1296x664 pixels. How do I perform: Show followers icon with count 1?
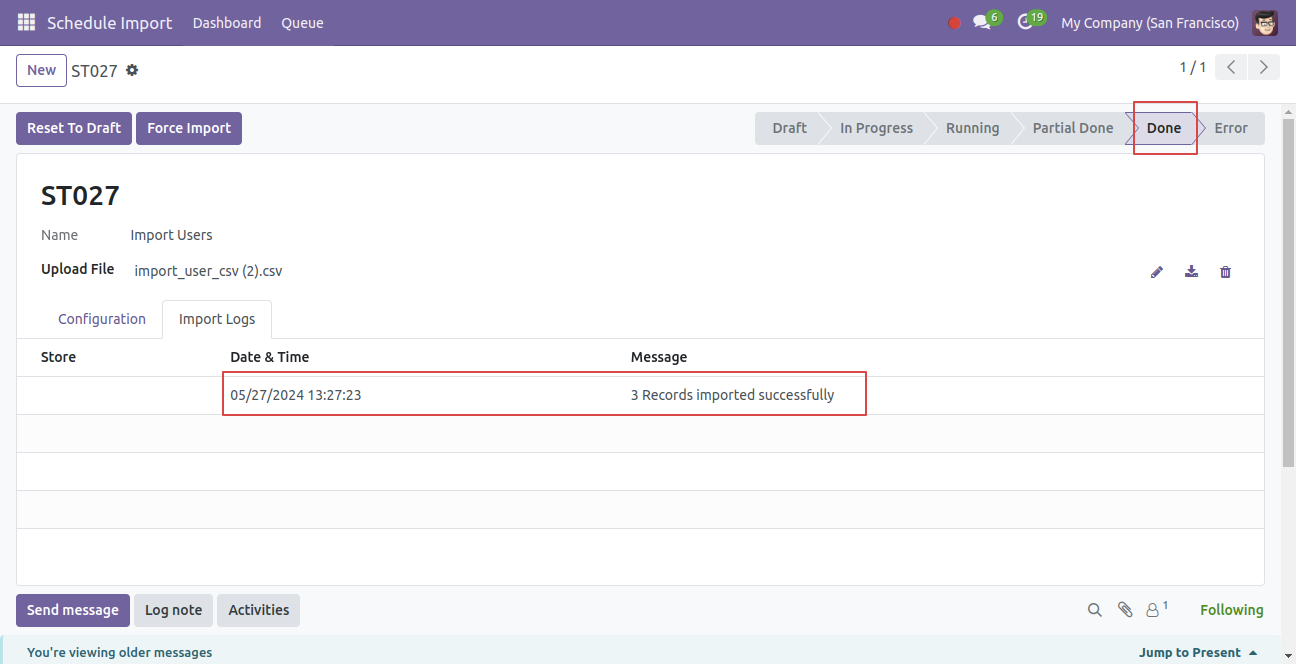click(x=1156, y=609)
